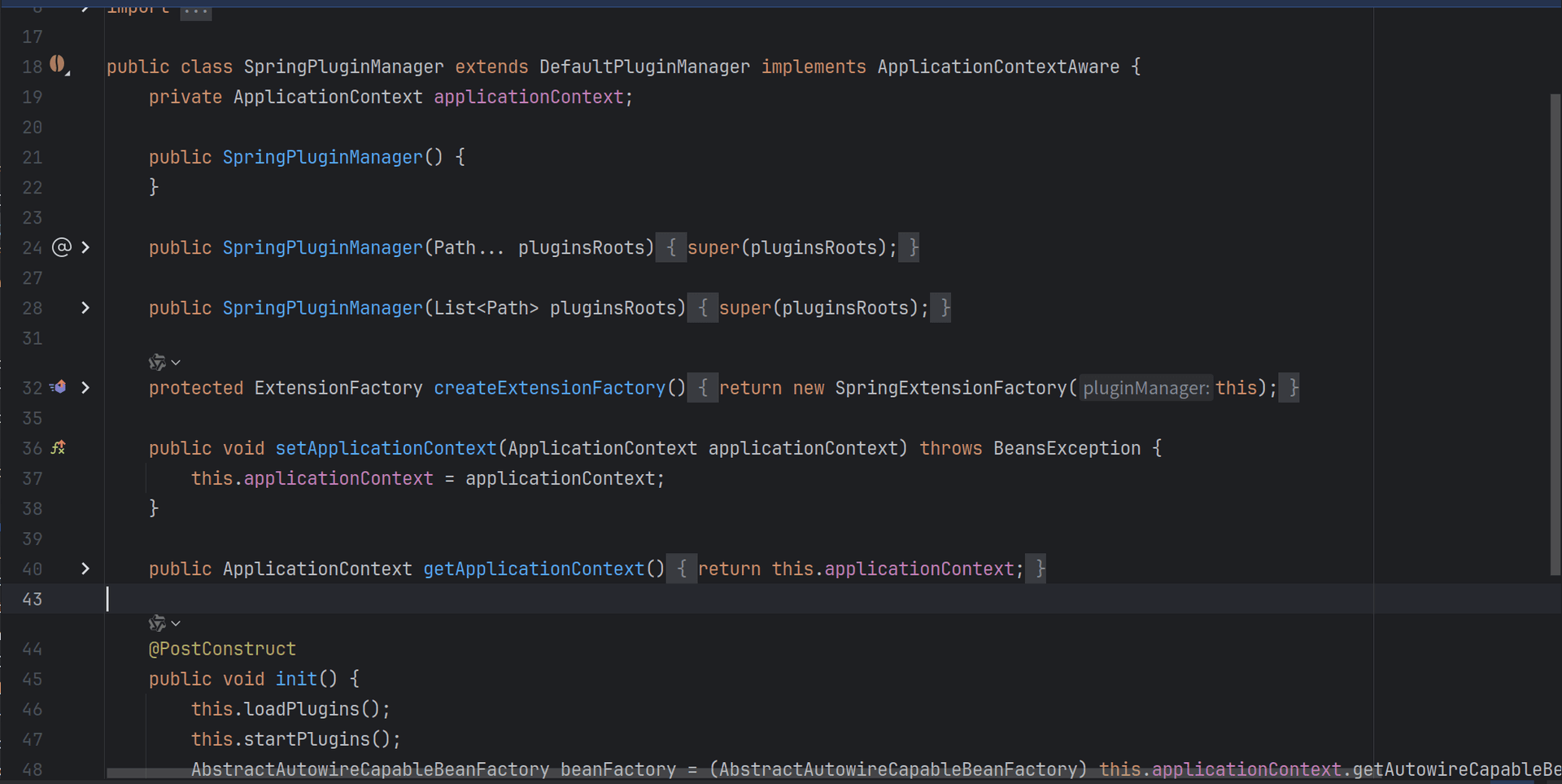Click the pluginManager: parameter hint
The height and width of the screenshot is (784, 1562).
click(1145, 389)
